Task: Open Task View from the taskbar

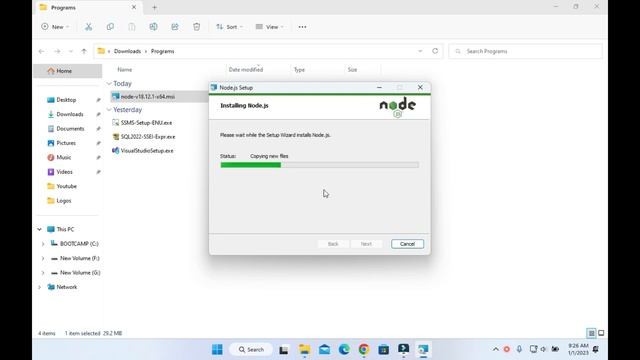Action: pyautogui.click(x=284, y=349)
